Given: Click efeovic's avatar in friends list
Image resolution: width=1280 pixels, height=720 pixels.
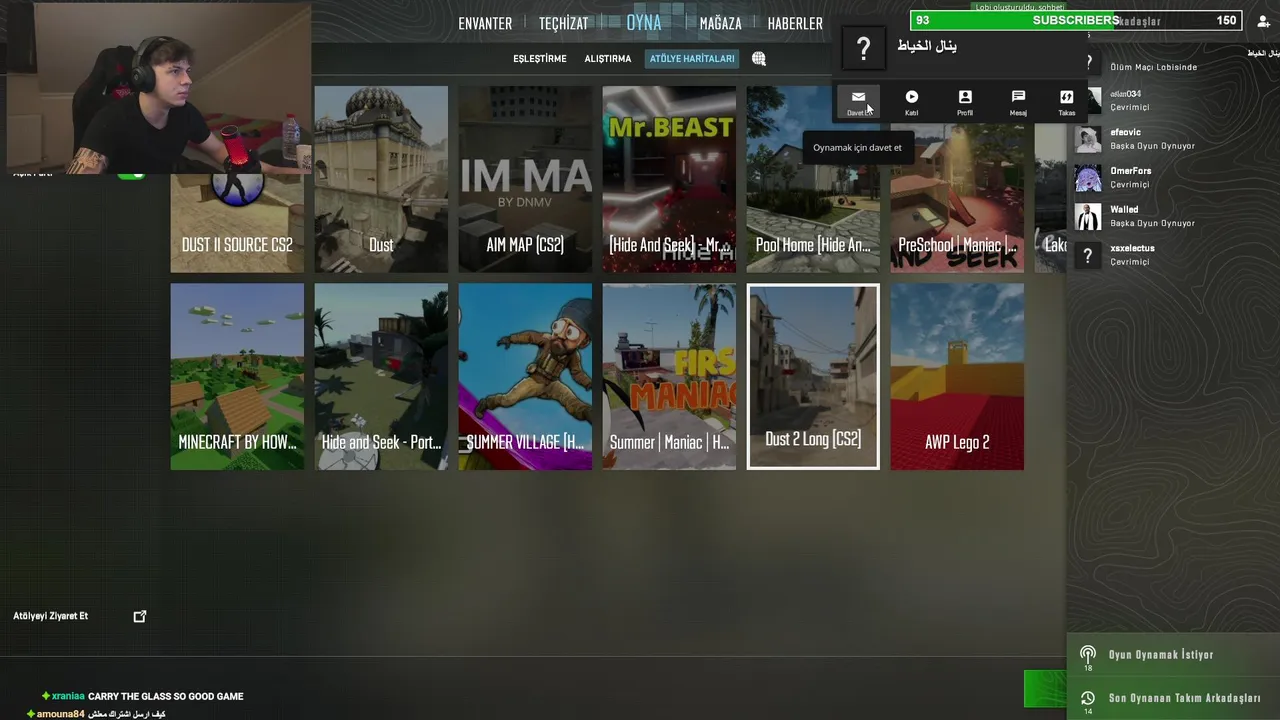Looking at the screenshot, I should pos(1088,139).
